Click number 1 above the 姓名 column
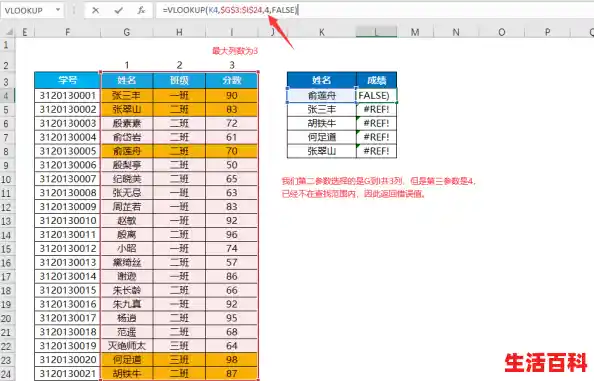 click(127, 65)
